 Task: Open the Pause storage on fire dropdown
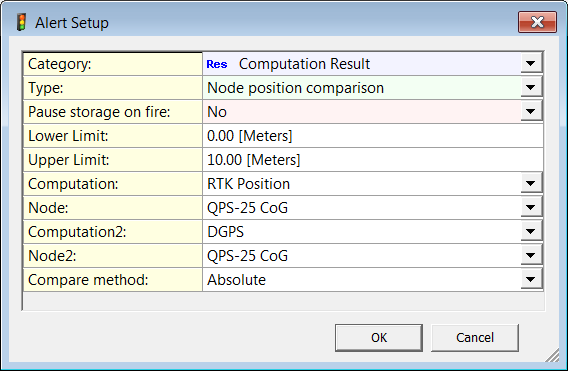click(531, 111)
